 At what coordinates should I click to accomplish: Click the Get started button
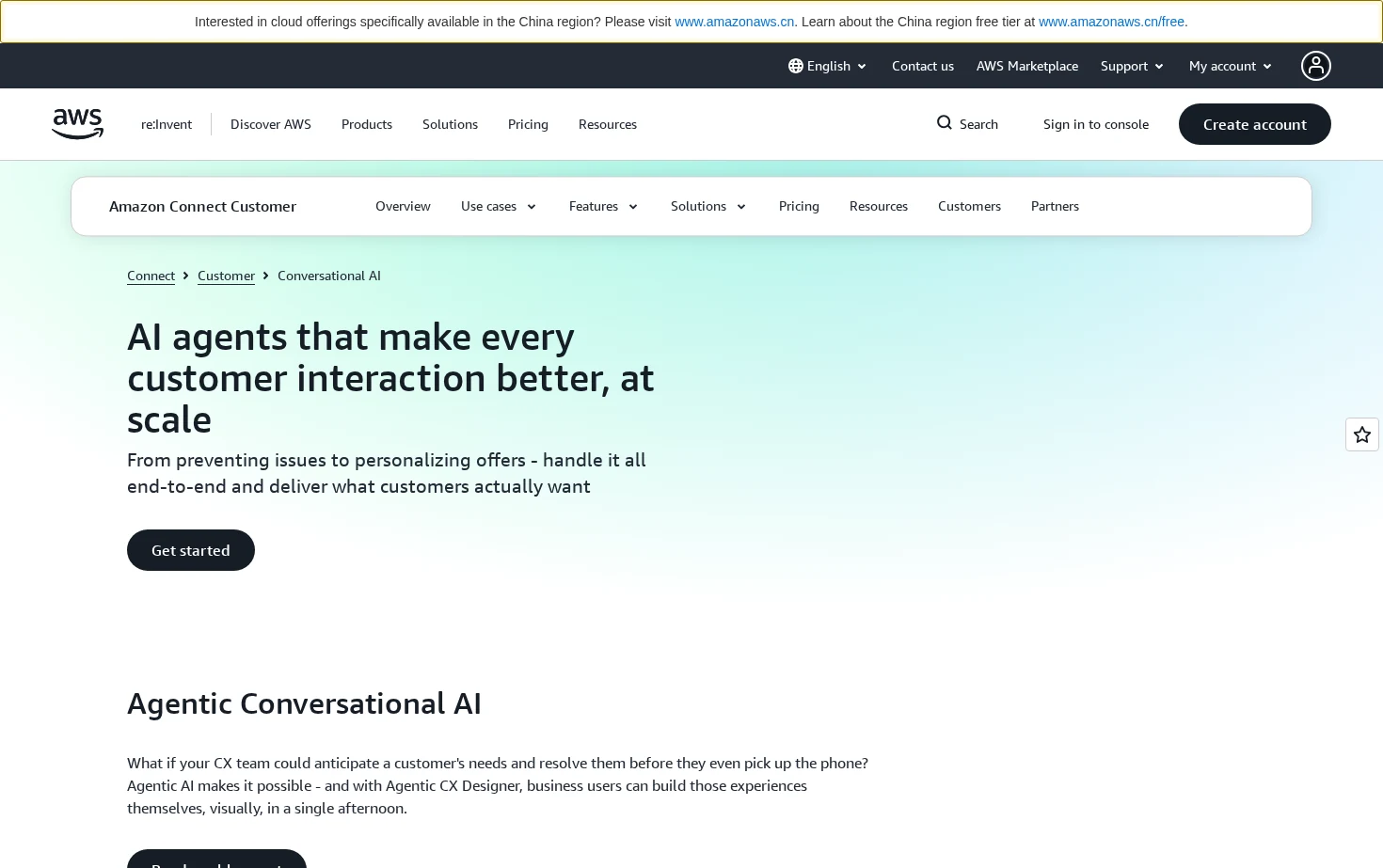point(191,550)
